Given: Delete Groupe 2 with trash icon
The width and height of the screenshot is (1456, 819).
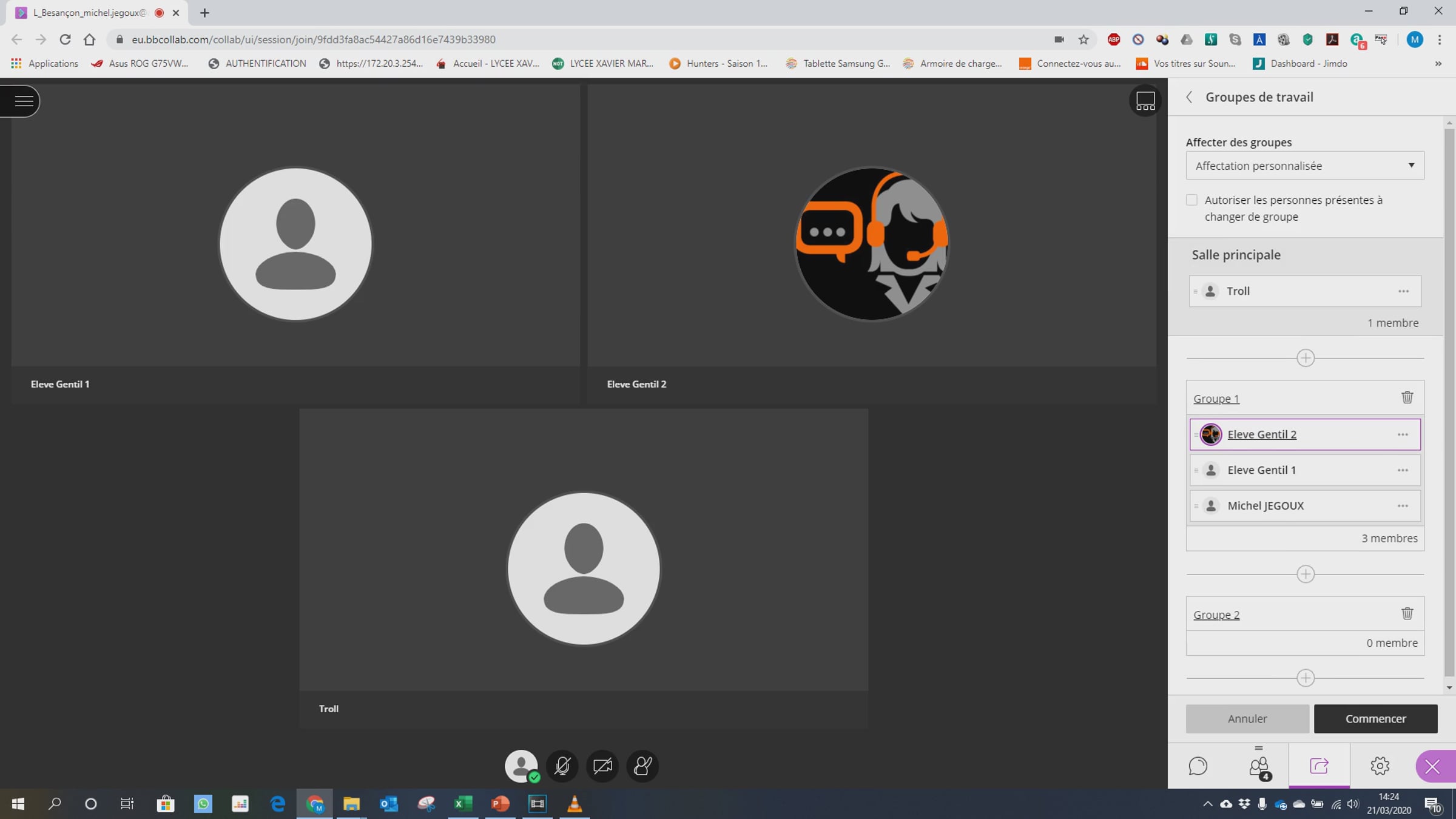Looking at the screenshot, I should (1407, 613).
